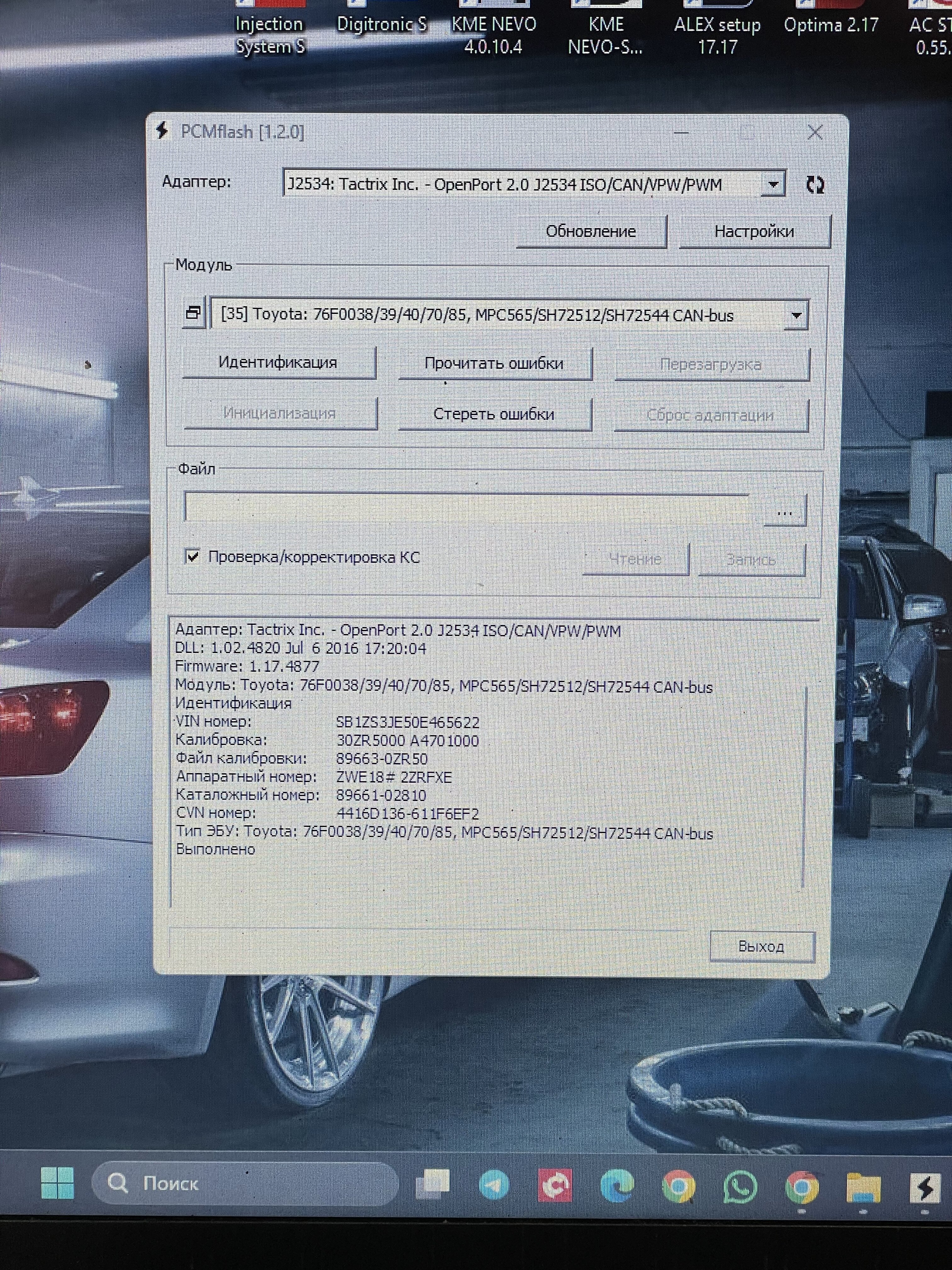Click the adapter refresh arrows icon
952x1270 pixels.
click(815, 184)
